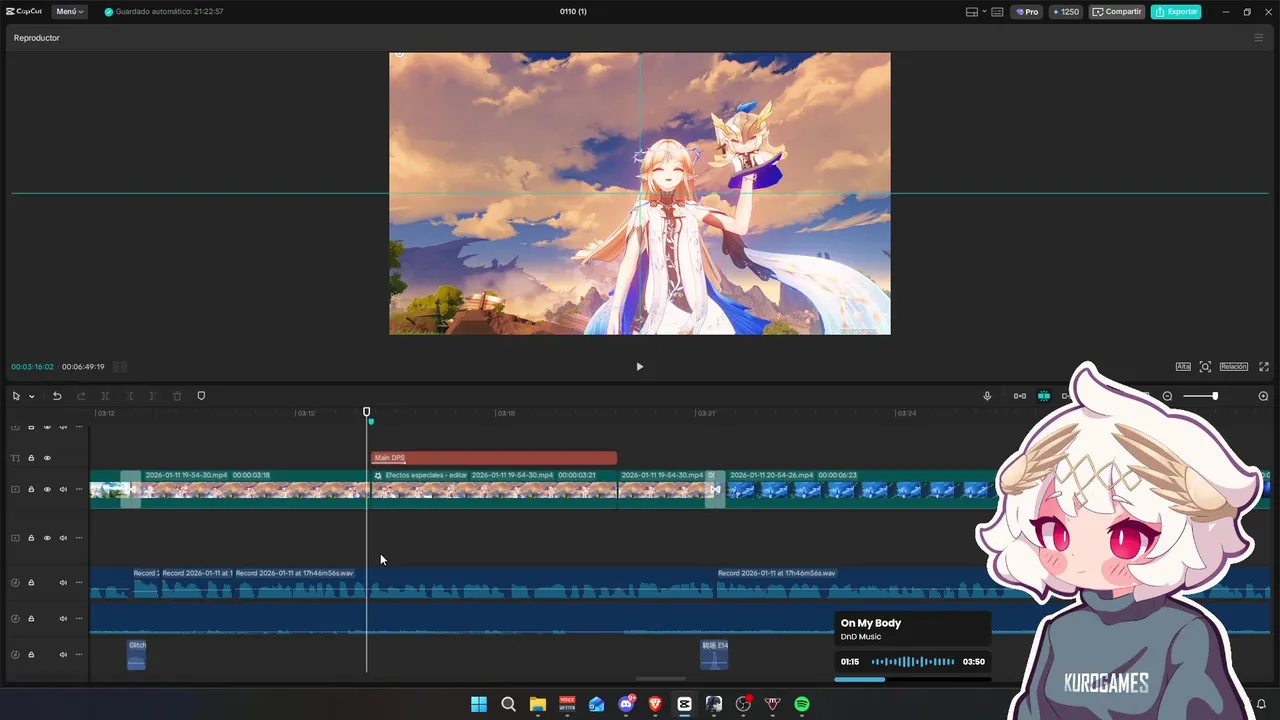Click the current timecode 00:03:16:02

33,367
